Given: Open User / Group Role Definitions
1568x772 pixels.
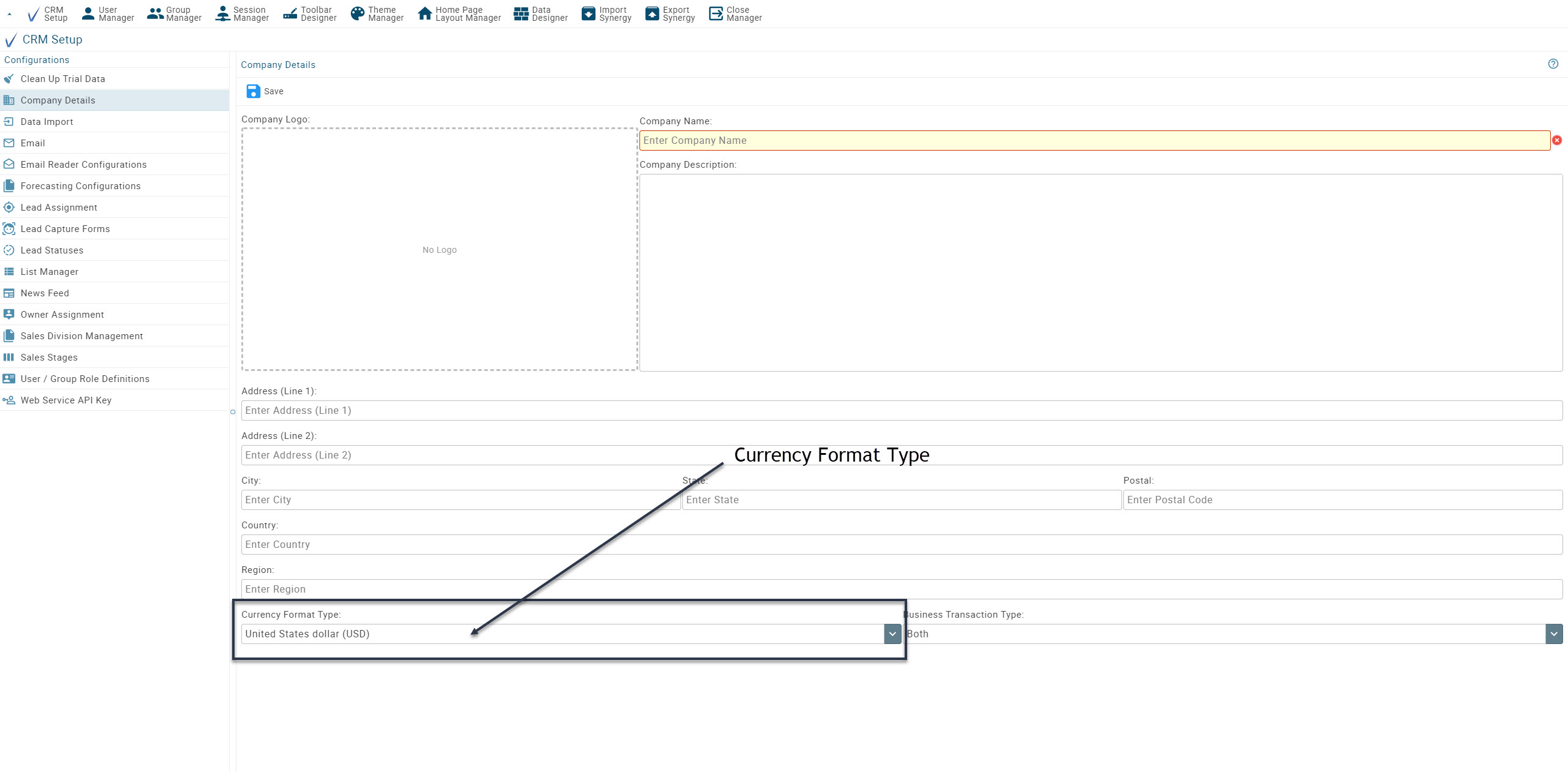Looking at the screenshot, I should pos(115,378).
